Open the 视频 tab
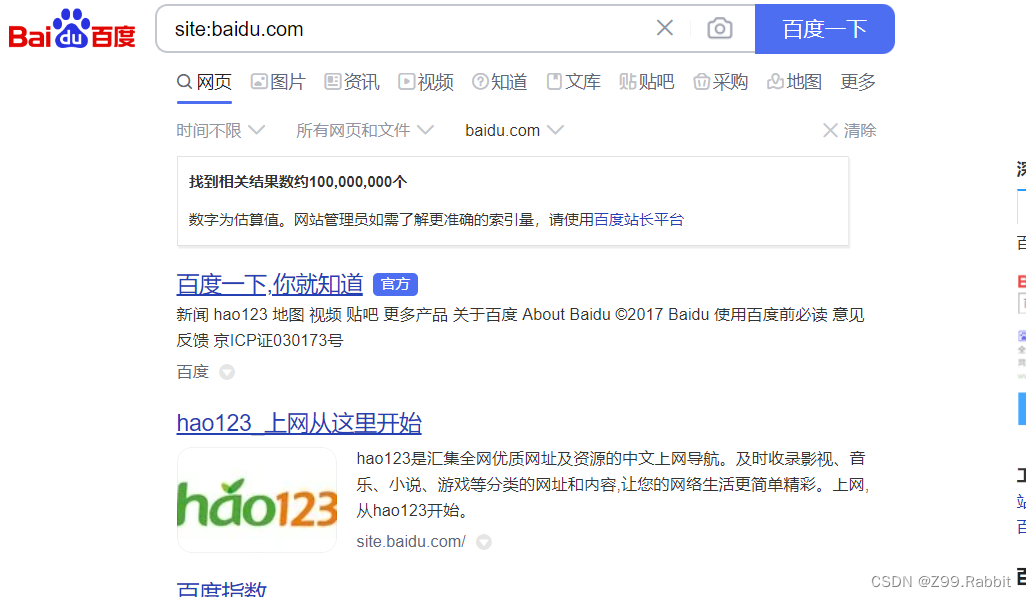This screenshot has height=597, width=1026. [426, 82]
